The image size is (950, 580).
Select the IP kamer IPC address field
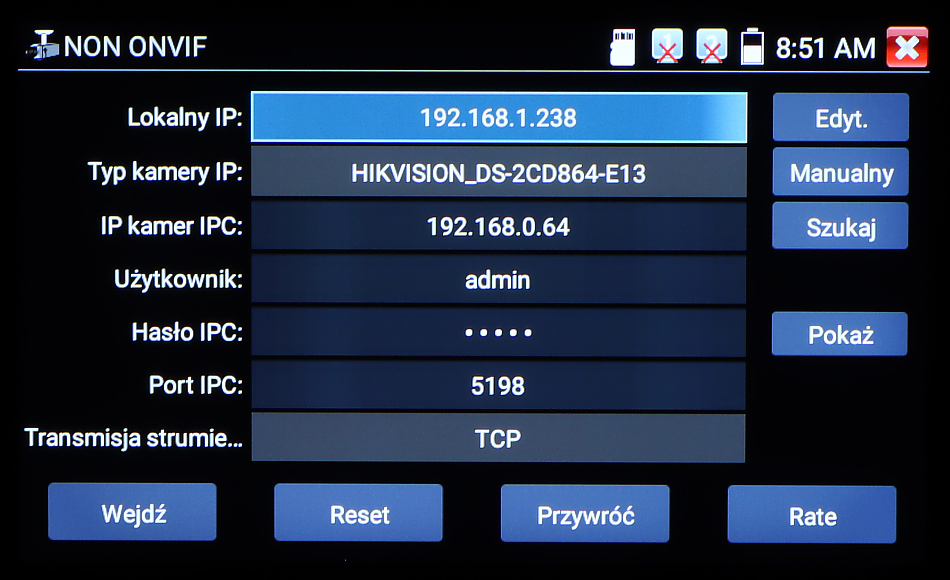pyautogui.click(x=498, y=227)
